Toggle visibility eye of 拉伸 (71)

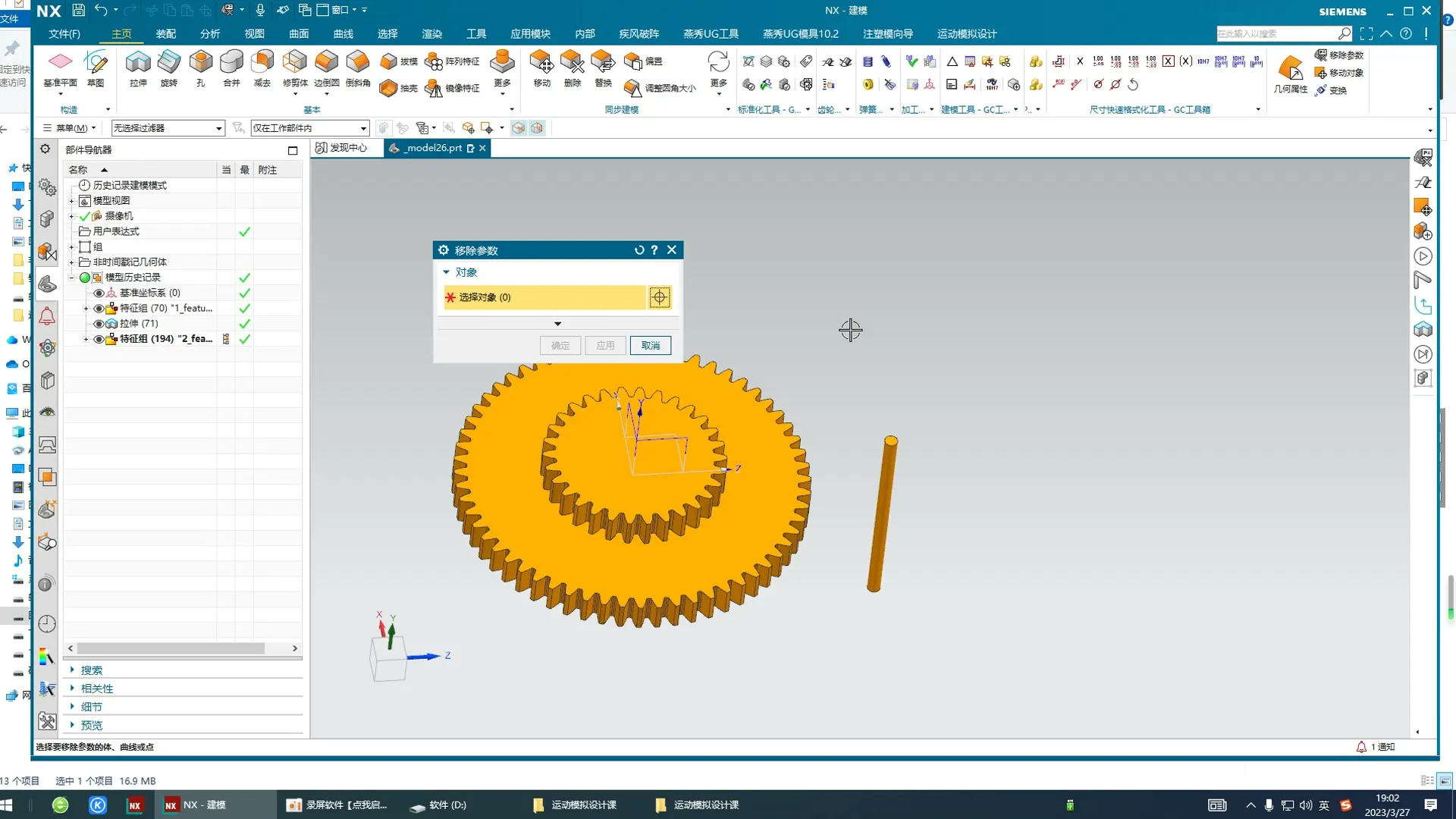coord(99,324)
